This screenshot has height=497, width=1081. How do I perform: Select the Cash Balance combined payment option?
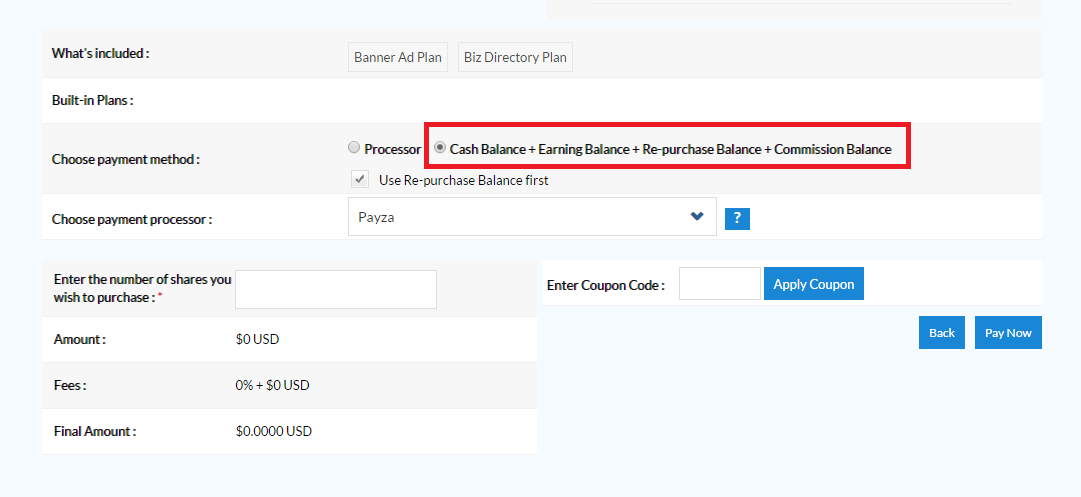pos(440,148)
